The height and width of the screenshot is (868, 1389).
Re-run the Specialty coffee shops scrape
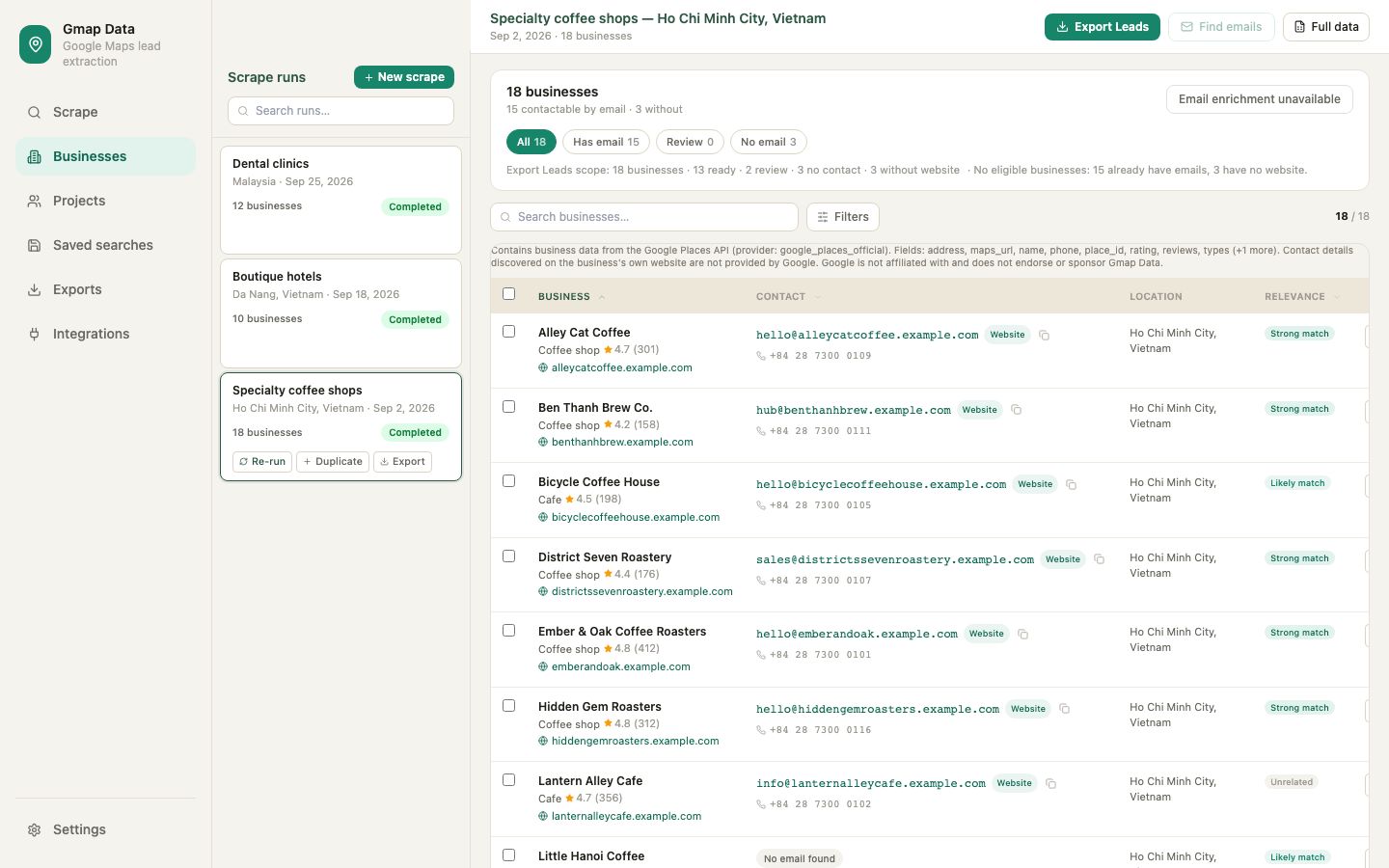pos(262,462)
